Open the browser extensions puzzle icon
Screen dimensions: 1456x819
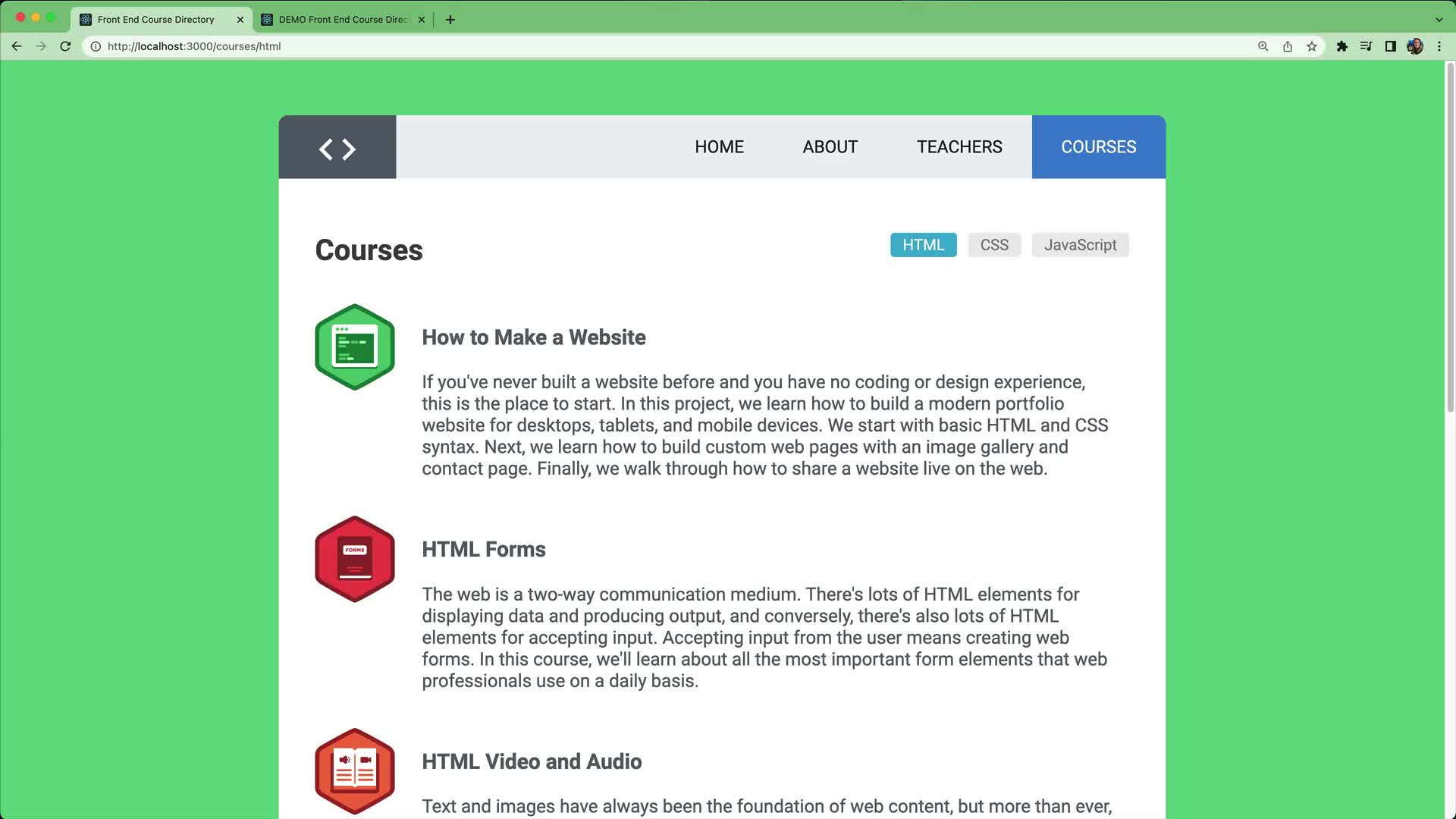coord(1341,46)
